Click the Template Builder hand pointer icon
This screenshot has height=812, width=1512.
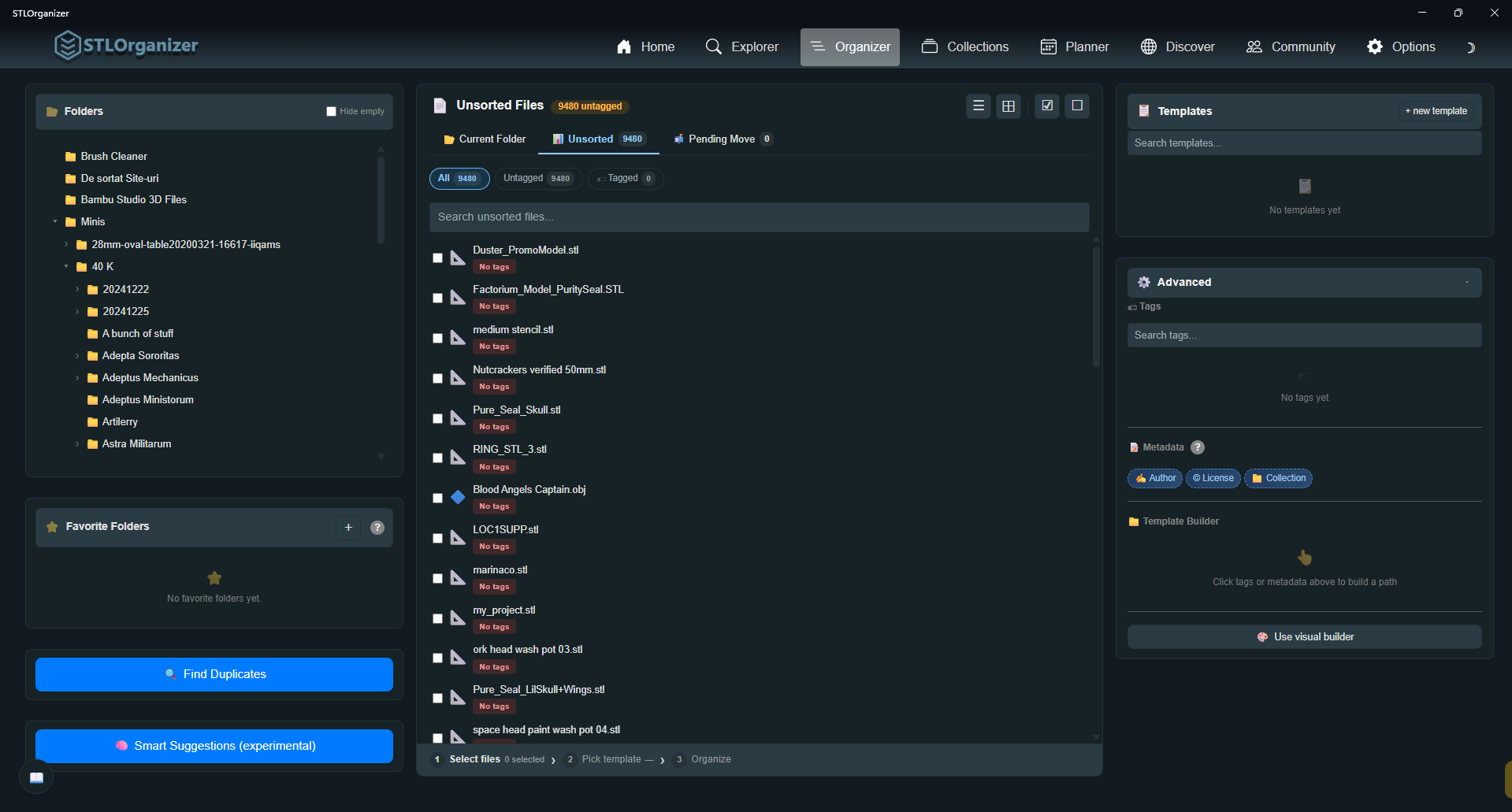coord(1305,558)
